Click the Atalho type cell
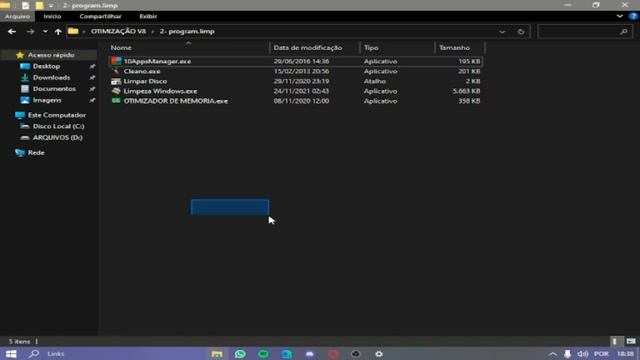The width and height of the screenshot is (640, 360). (x=375, y=81)
